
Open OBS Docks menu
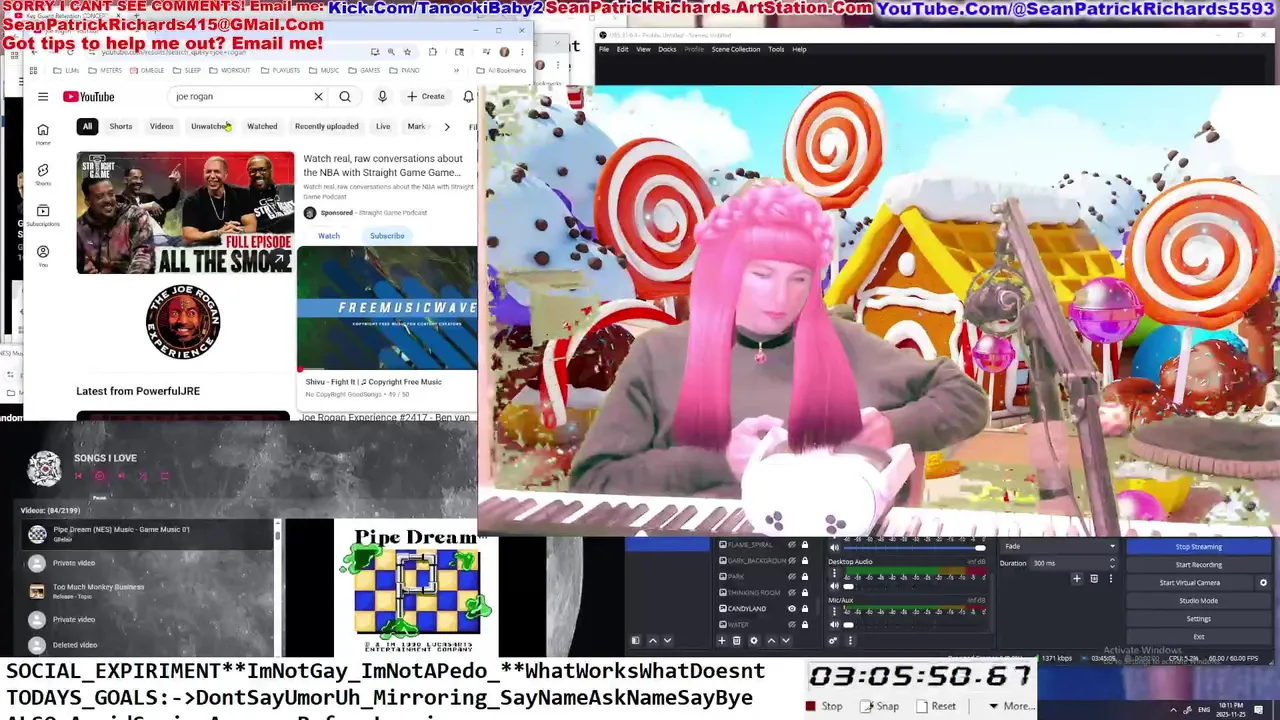click(667, 49)
